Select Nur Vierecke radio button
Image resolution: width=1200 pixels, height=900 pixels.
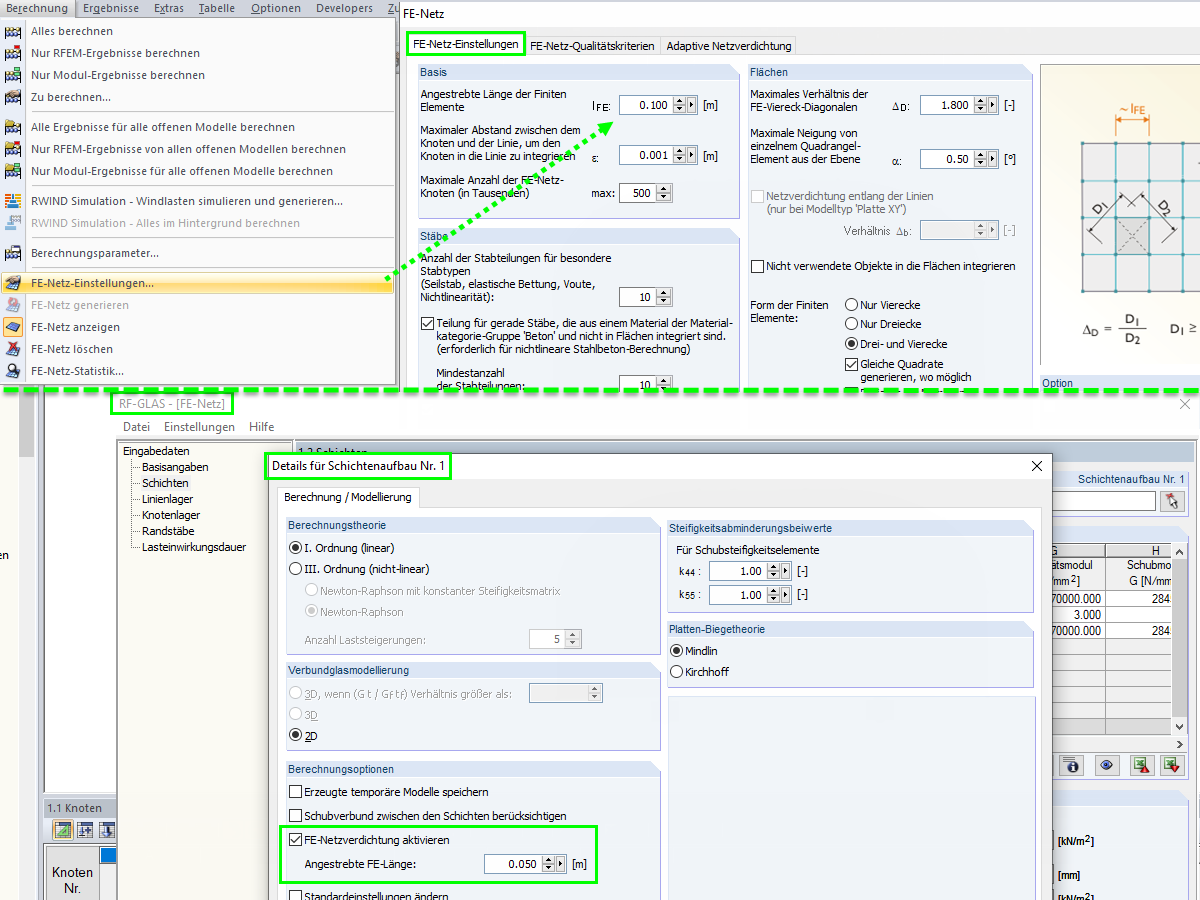(852, 305)
